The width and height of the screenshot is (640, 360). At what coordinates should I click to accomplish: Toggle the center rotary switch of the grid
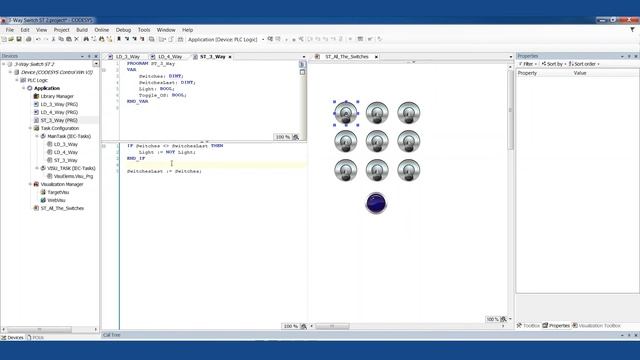click(x=377, y=141)
